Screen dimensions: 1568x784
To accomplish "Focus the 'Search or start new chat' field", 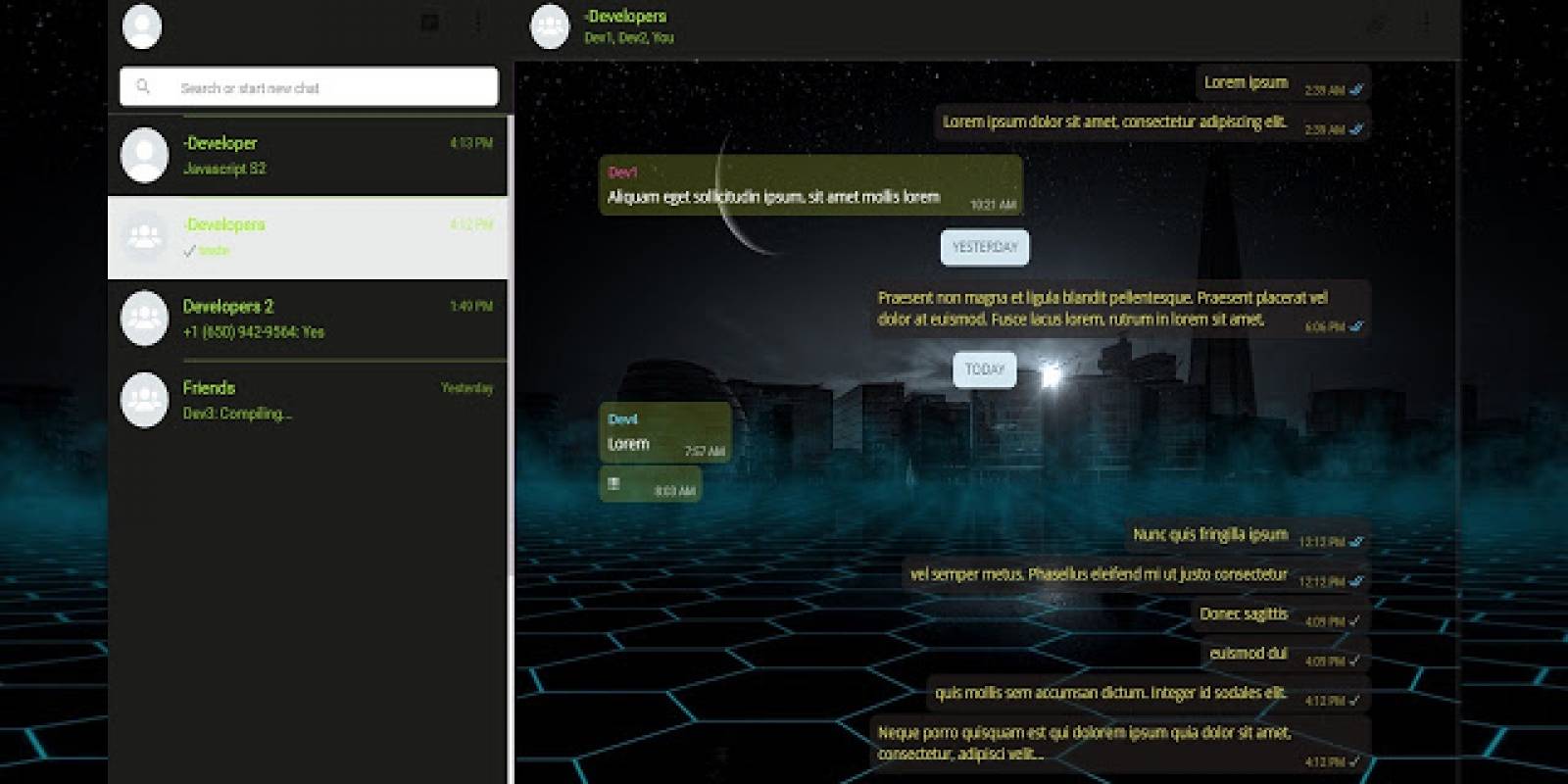I will coord(323,87).
